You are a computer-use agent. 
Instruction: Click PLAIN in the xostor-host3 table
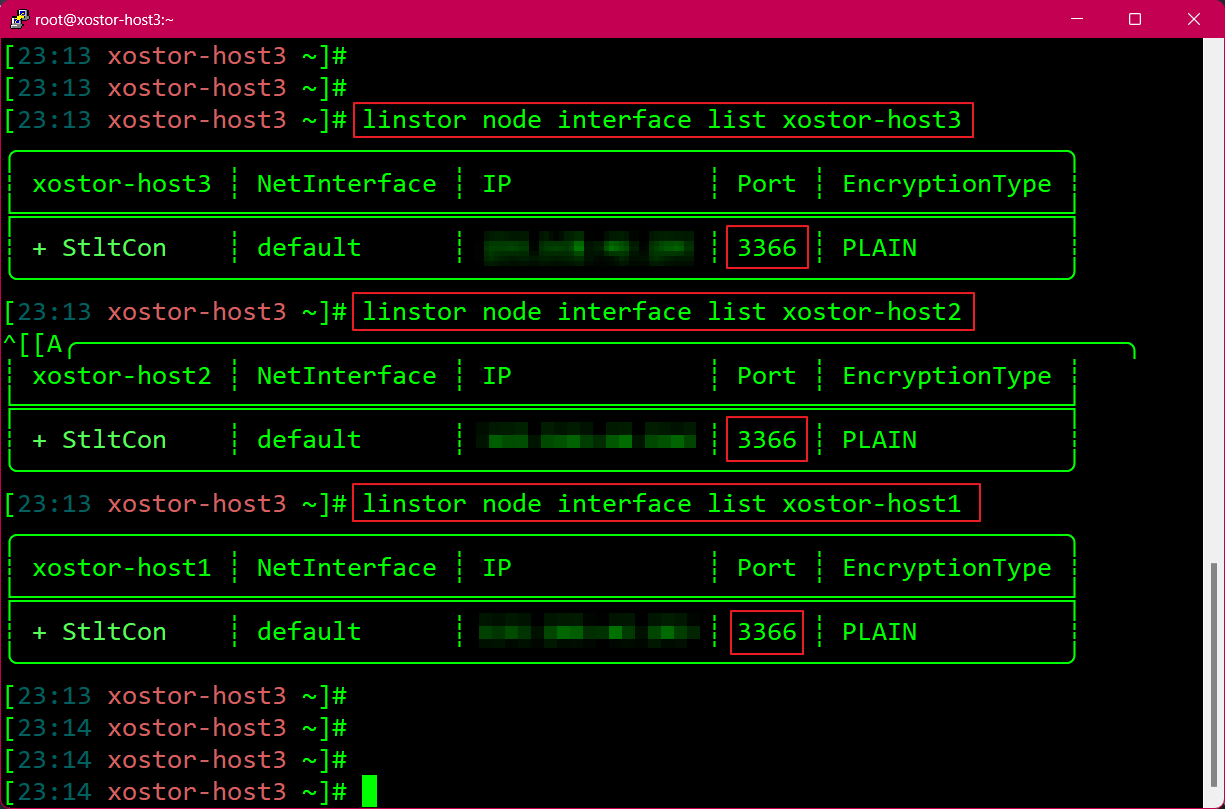[x=880, y=248]
